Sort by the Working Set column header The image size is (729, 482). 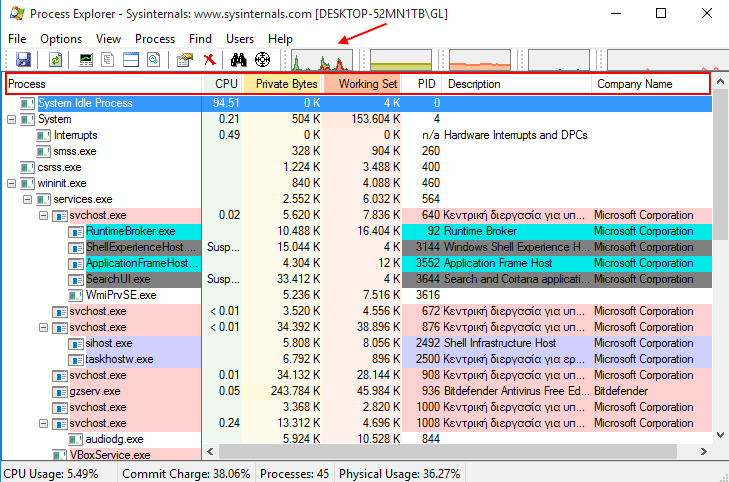pos(362,84)
